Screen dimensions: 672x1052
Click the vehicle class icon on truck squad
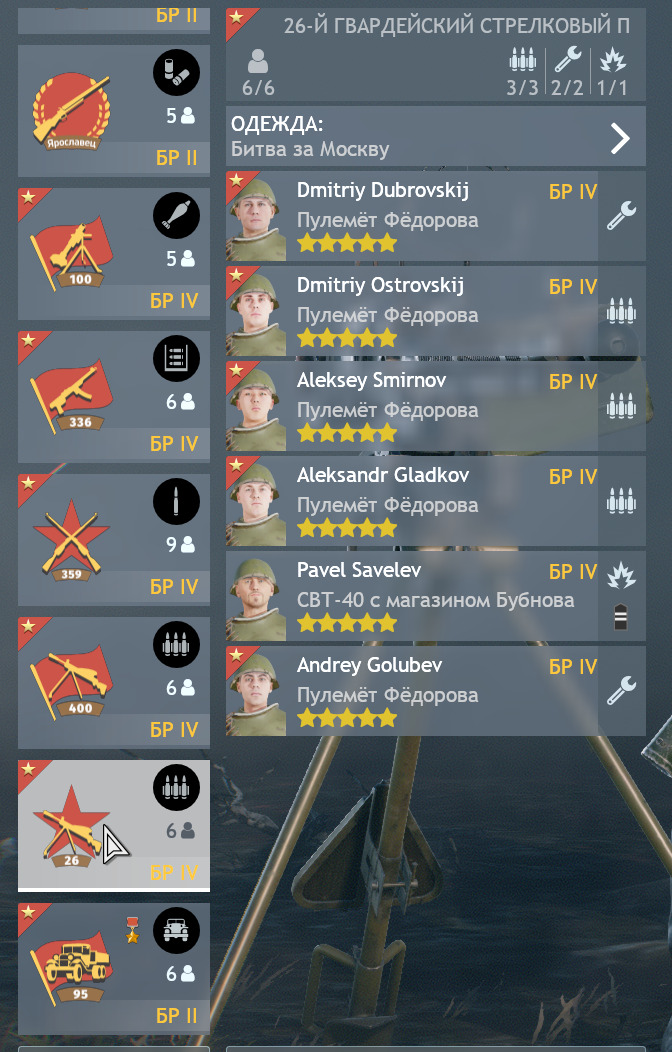point(176,931)
